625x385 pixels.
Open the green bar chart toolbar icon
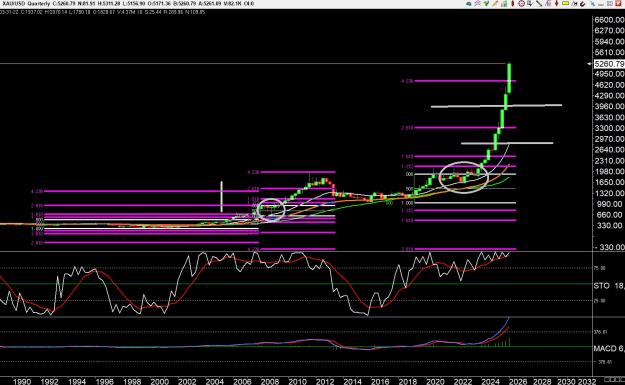pyautogui.click(x=504, y=4)
